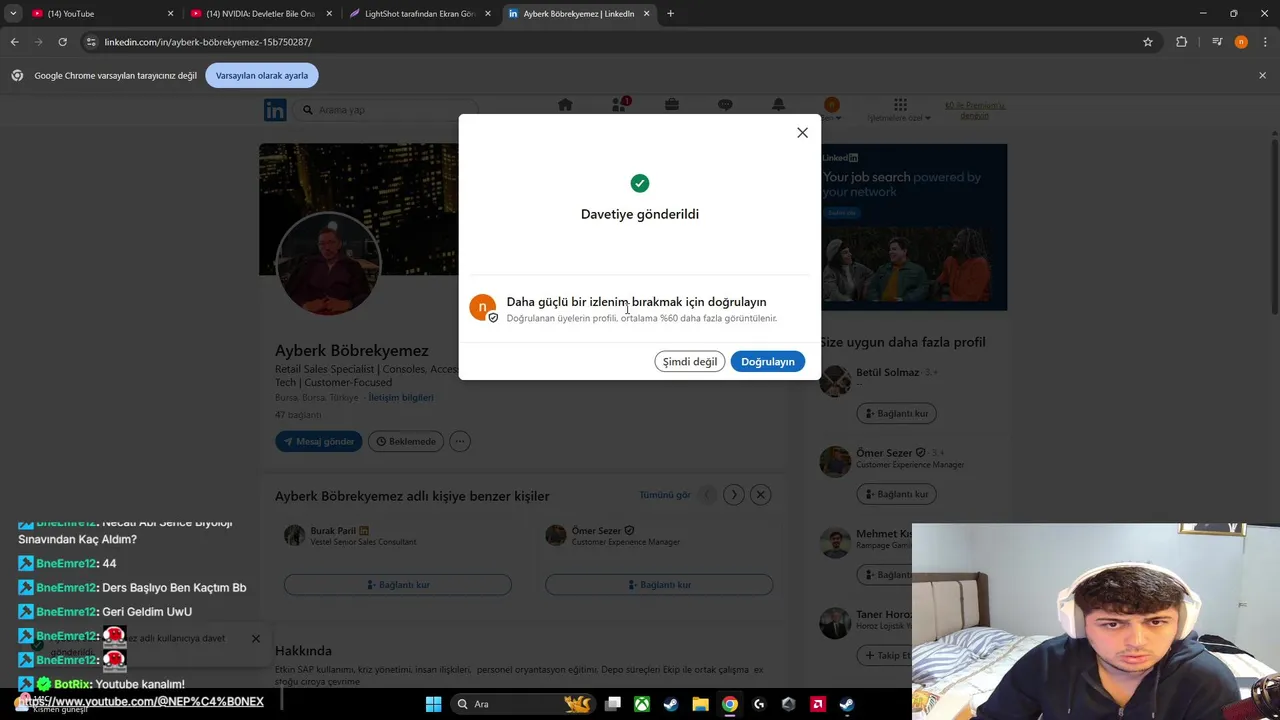Reload the page

point(62,42)
